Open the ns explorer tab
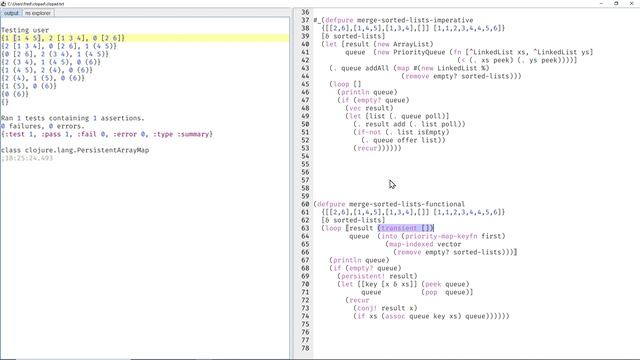 38,13
